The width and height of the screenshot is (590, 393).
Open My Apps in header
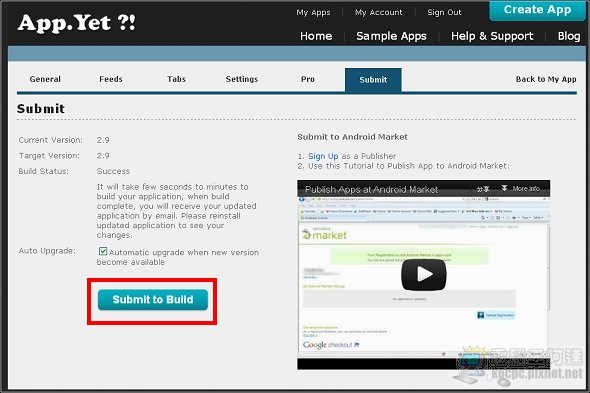[313, 12]
